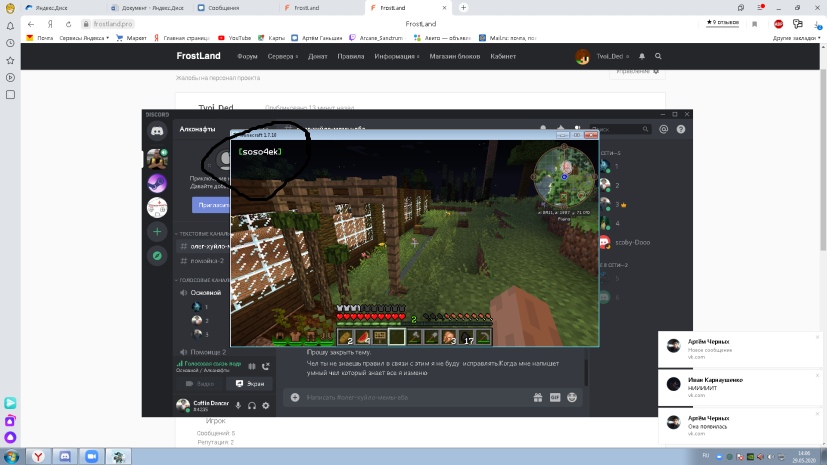
Task: Collapse the ГОЛОСОВЫЕ КАНАЛЫ category
Action: pos(203,280)
